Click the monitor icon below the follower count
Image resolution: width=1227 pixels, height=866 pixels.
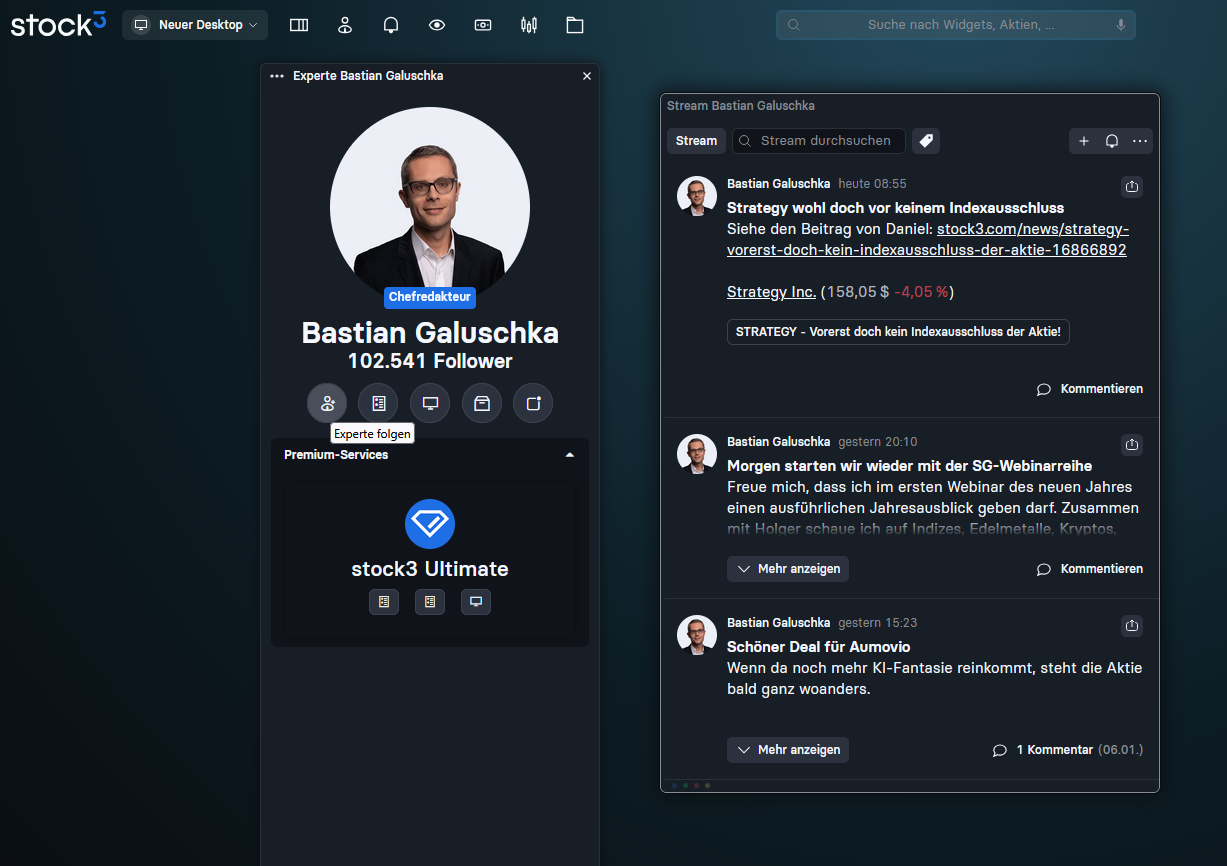430,403
